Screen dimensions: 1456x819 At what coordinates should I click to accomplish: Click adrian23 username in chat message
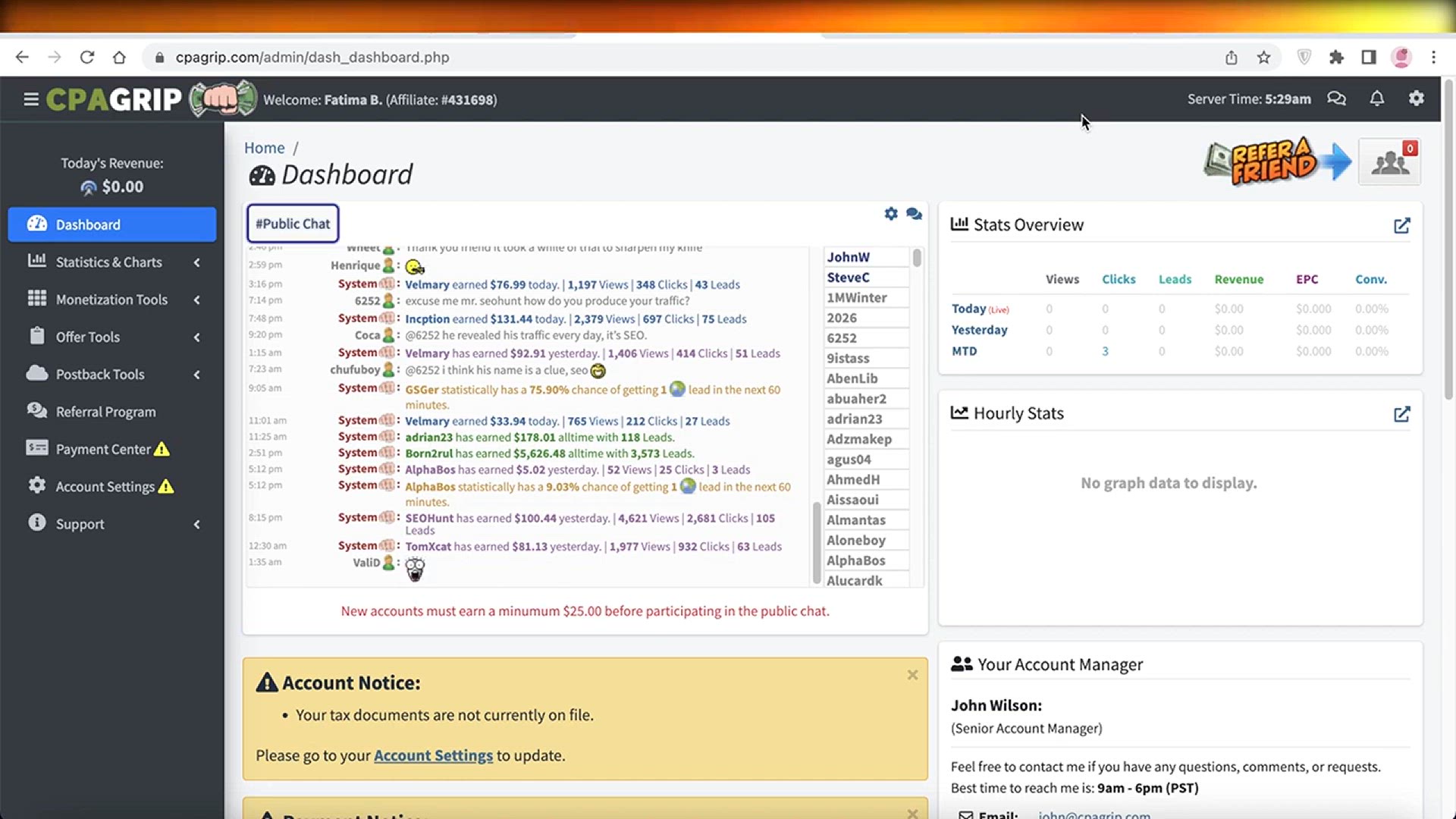tap(428, 438)
